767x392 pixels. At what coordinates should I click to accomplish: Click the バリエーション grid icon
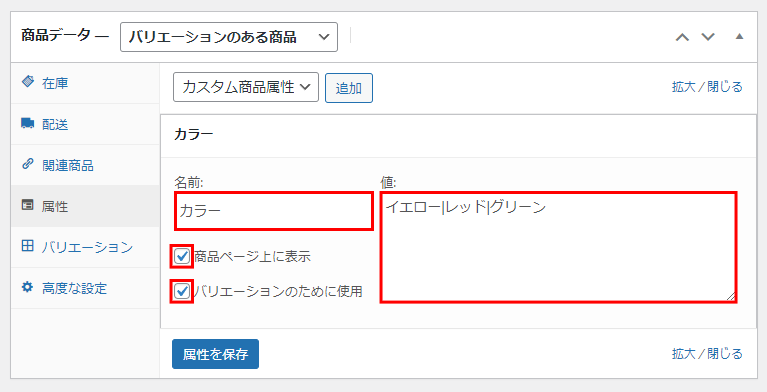[28, 246]
